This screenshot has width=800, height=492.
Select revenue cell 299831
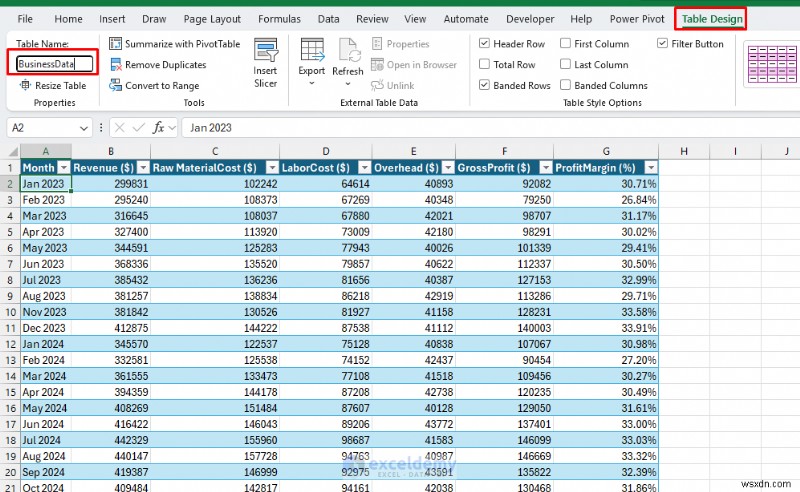(x=111, y=184)
